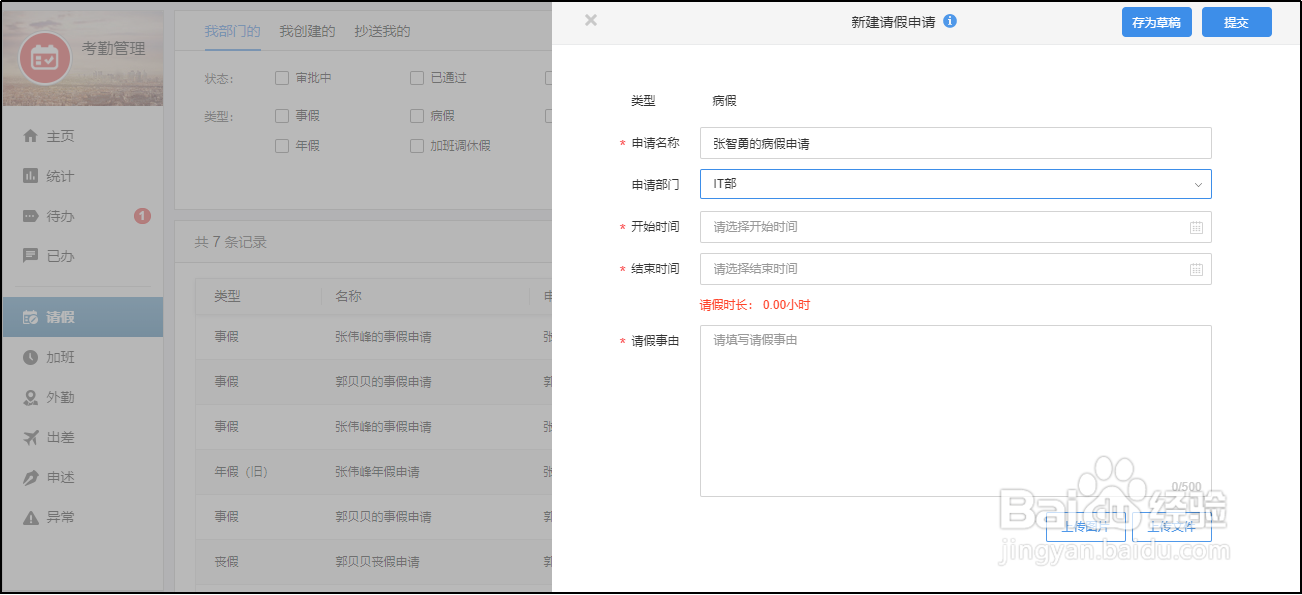Go to 主页 in the sidebar

pos(60,136)
